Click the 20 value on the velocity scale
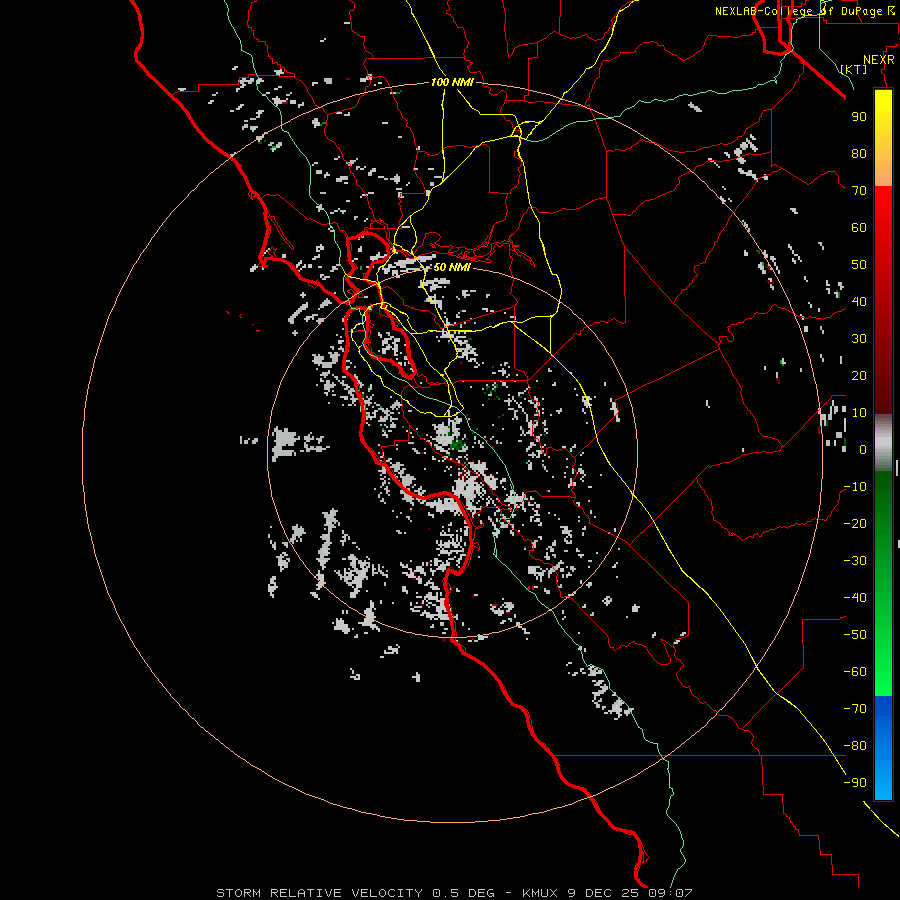The height and width of the screenshot is (900, 900). [x=859, y=375]
